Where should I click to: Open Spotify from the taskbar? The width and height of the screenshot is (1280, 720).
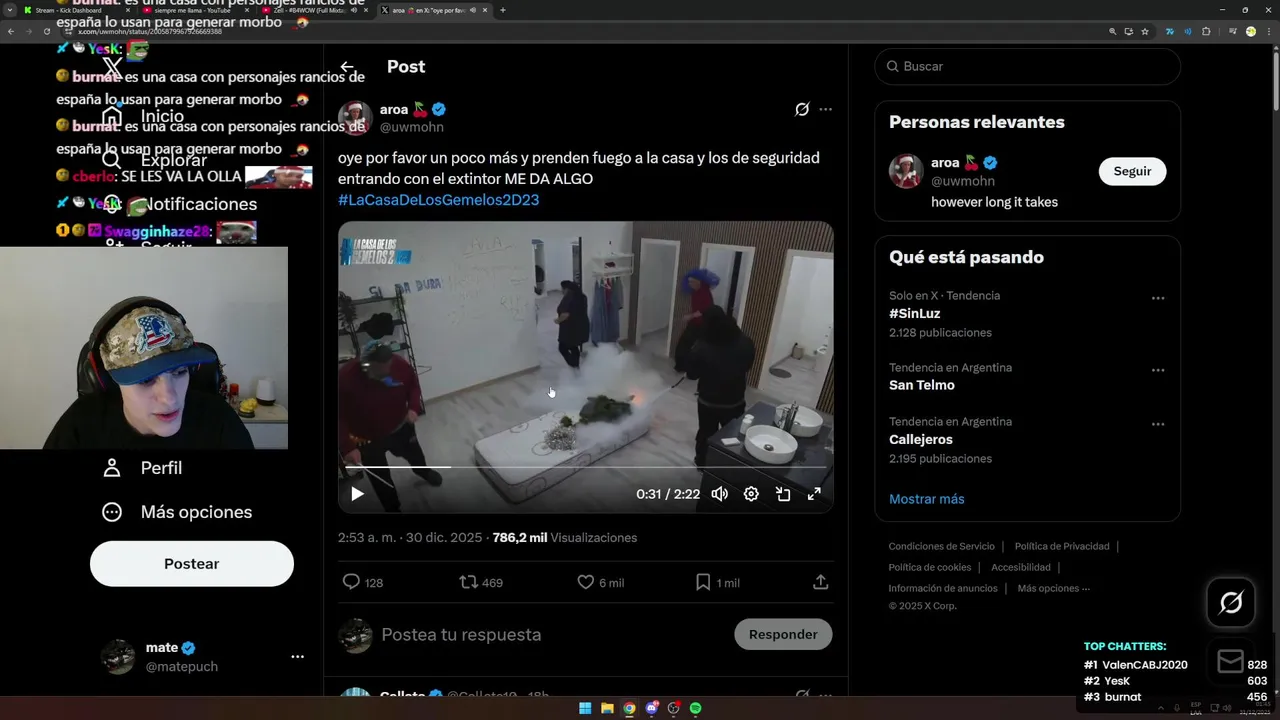(695, 708)
